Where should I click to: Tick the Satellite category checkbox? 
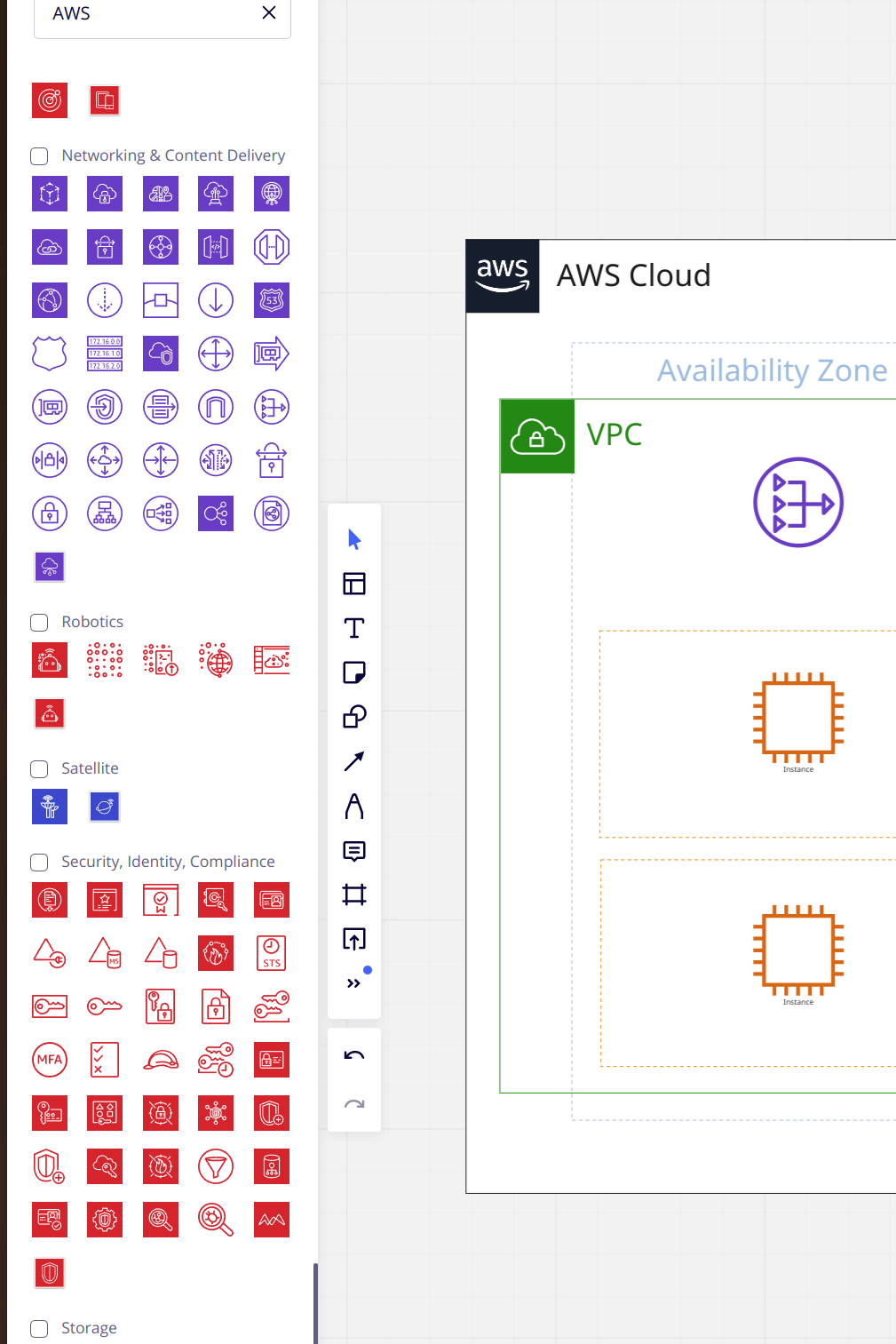(39, 769)
